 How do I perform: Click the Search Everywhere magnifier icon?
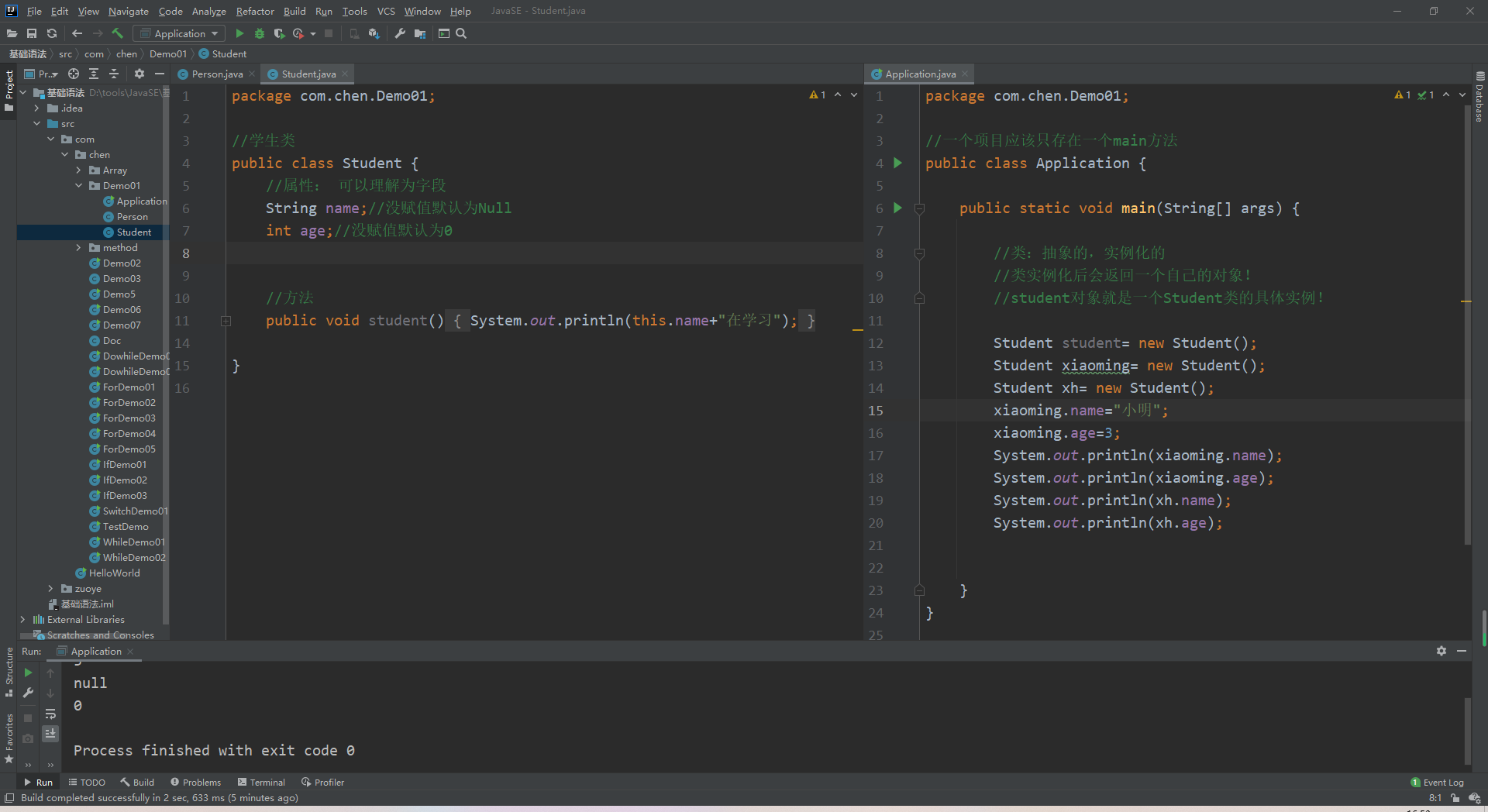click(x=462, y=33)
